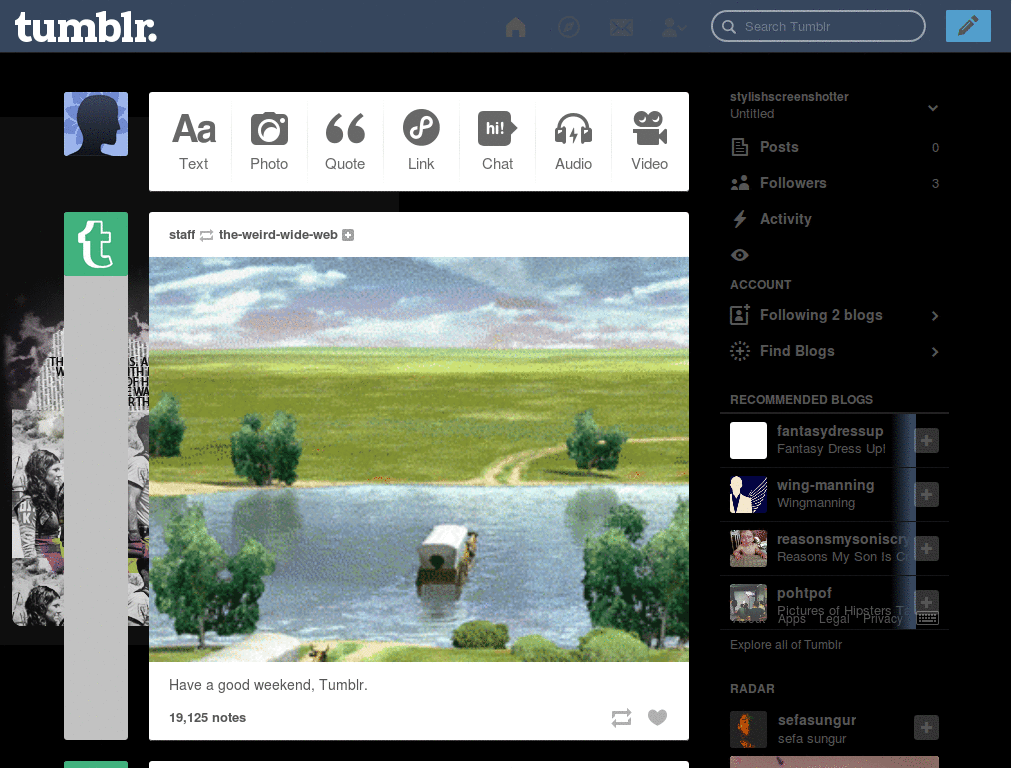Click the Activity lightning bolt icon

click(740, 219)
